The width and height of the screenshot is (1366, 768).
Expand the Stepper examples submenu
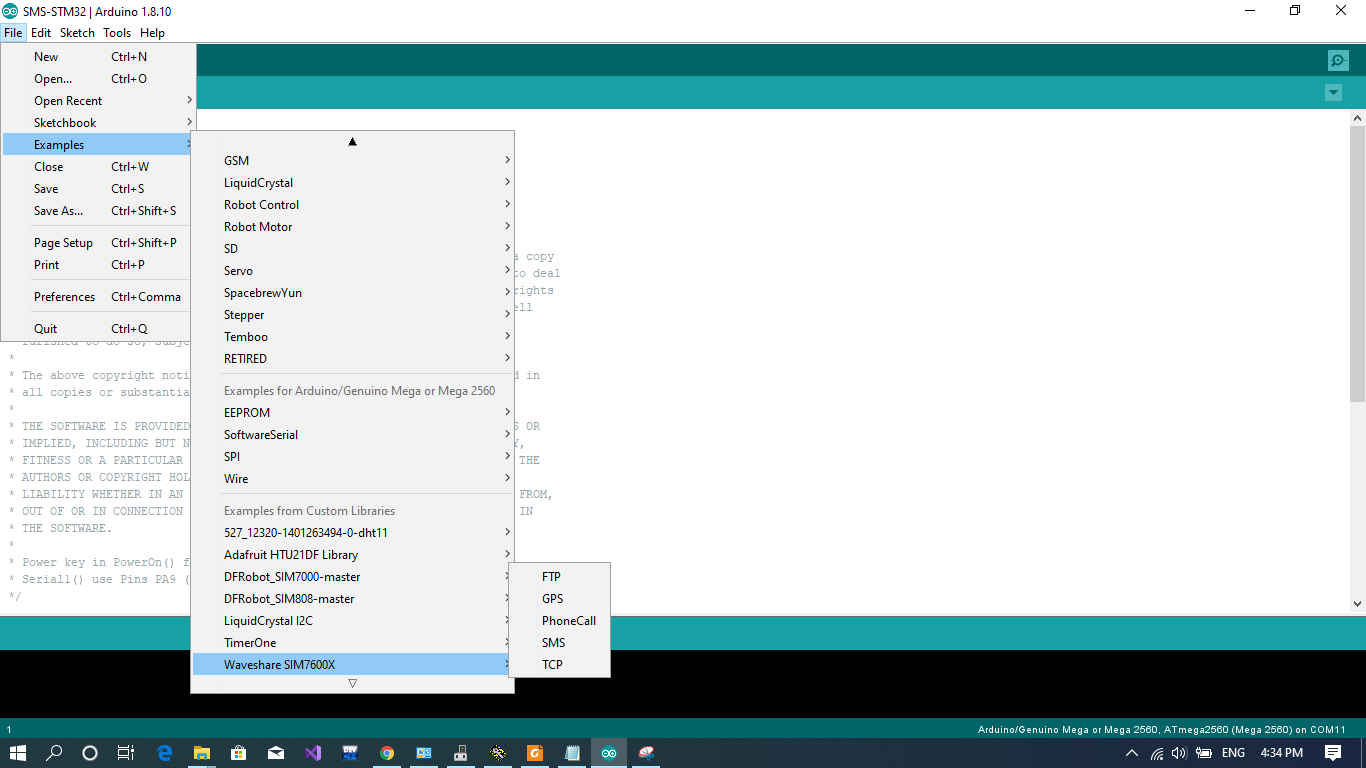352,315
